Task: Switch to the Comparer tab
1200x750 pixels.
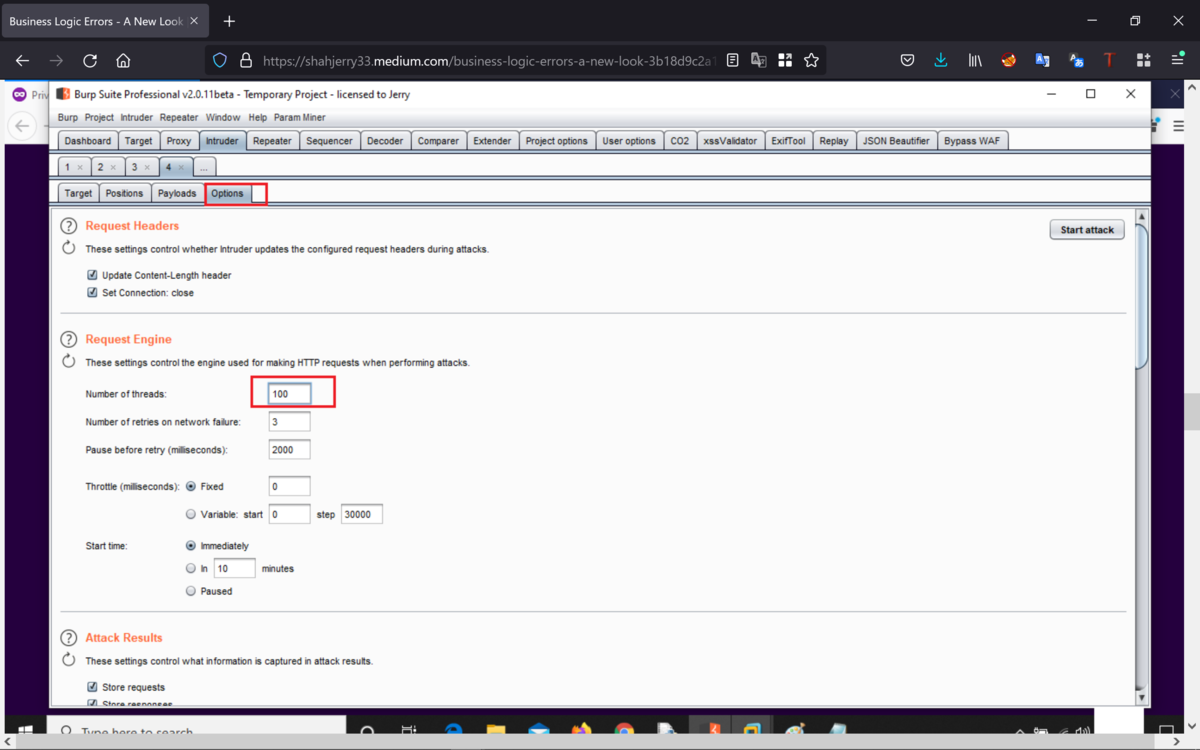Action: point(438,141)
